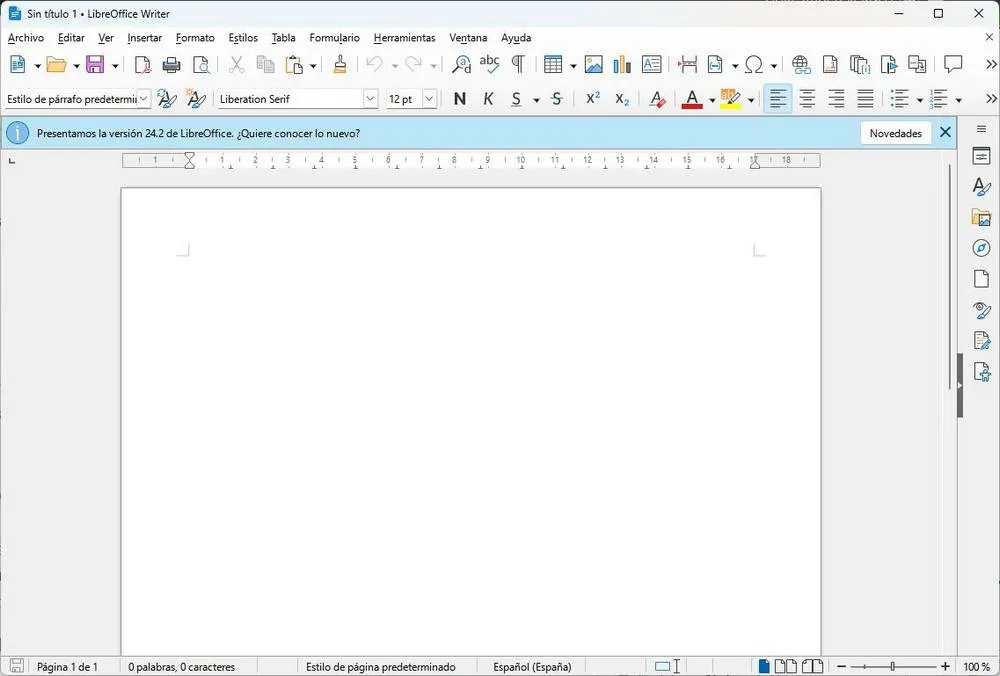The height and width of the screenshot is (676, 1000).
Task: Open the Navigator from the sidebar
Action: coord(981,247)
